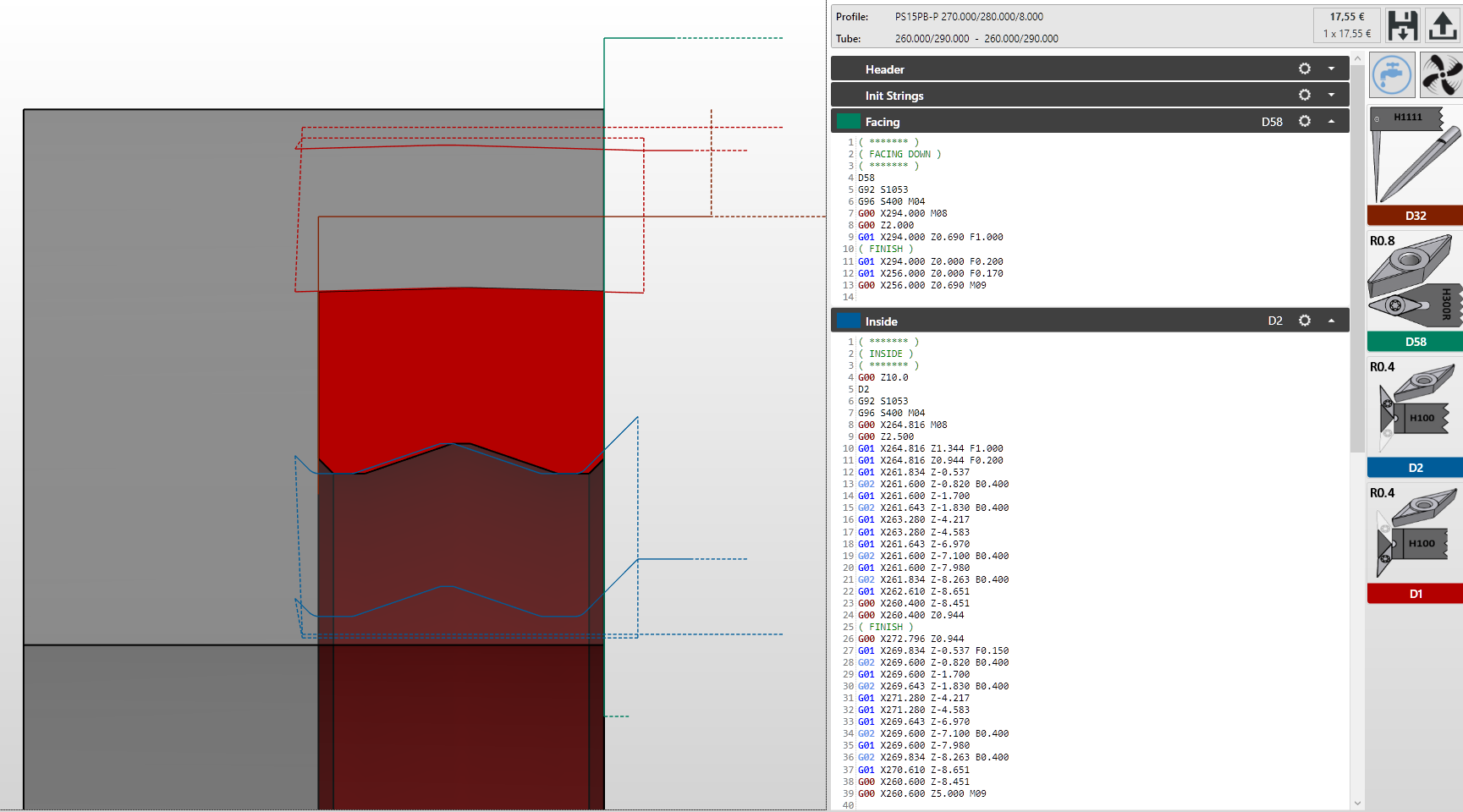Toggle the coolant faucet icon
Viewport: 1463px width, 812px height.
pyautogui.click(x=1392, y=75)
